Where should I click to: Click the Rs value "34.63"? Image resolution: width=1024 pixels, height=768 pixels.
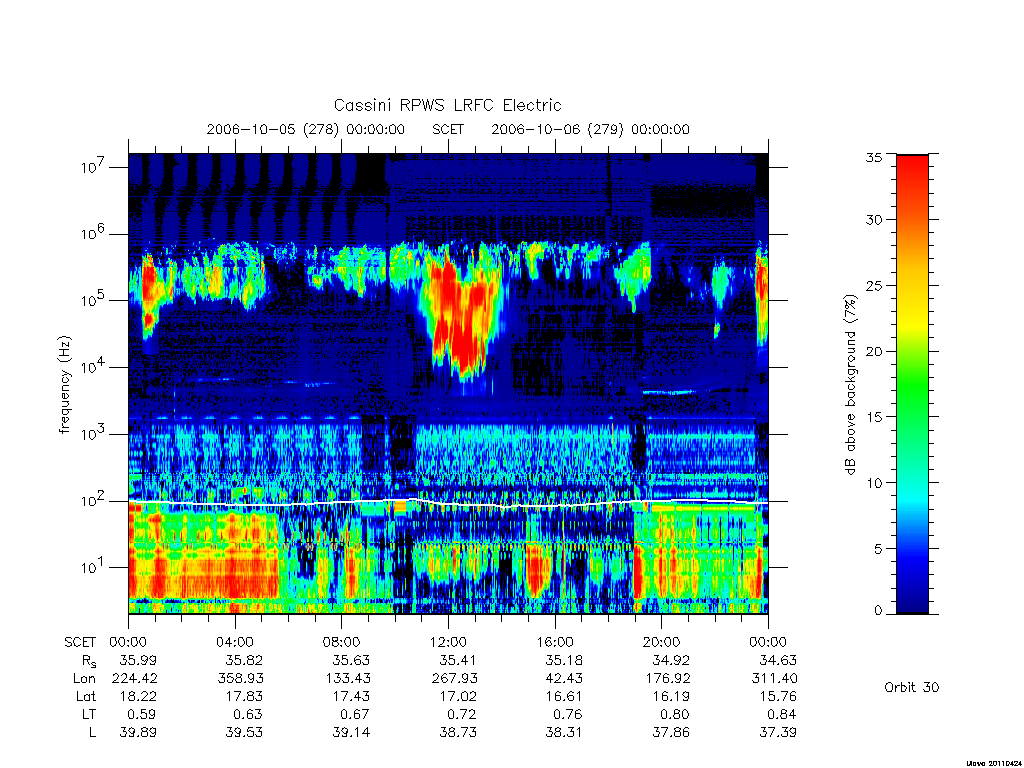(778, 660)
